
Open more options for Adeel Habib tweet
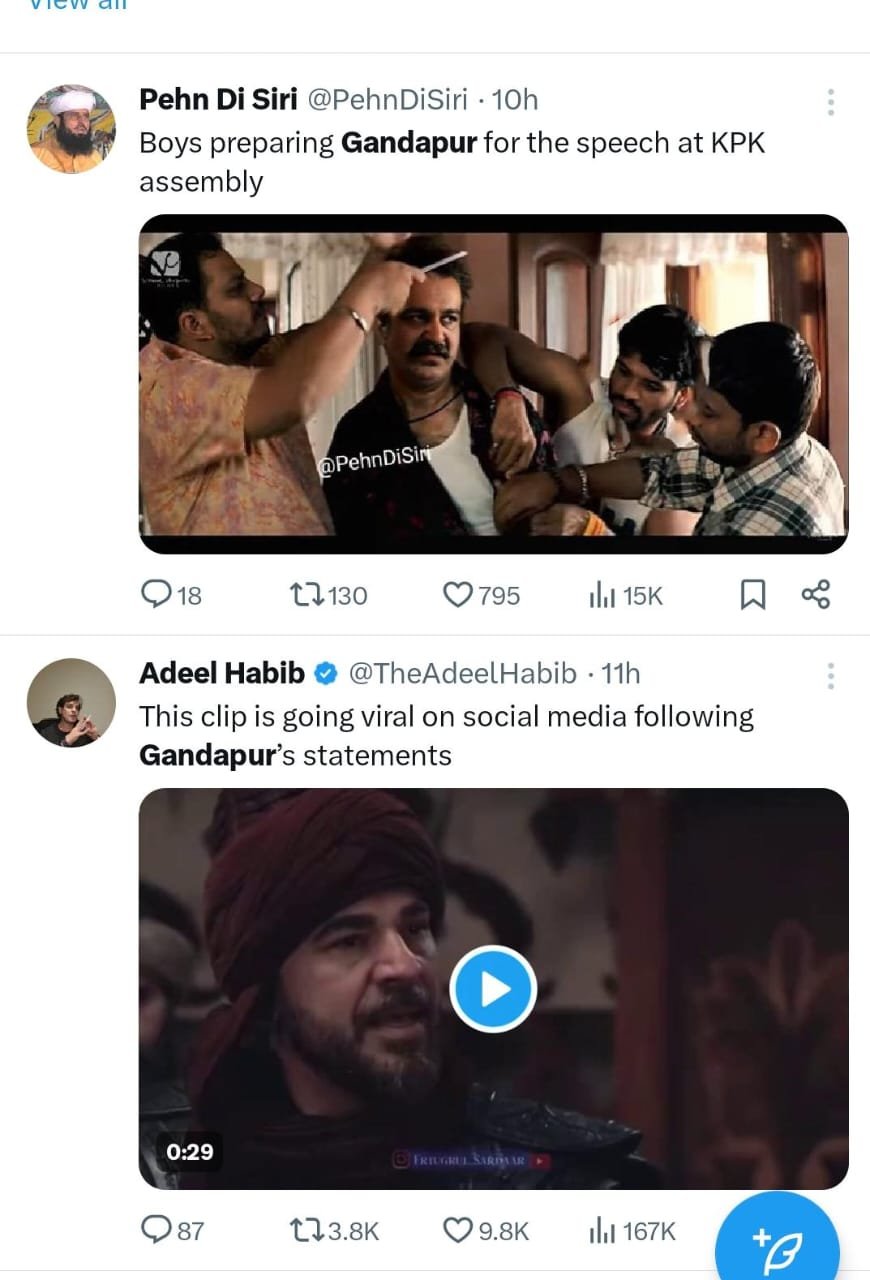830,677
